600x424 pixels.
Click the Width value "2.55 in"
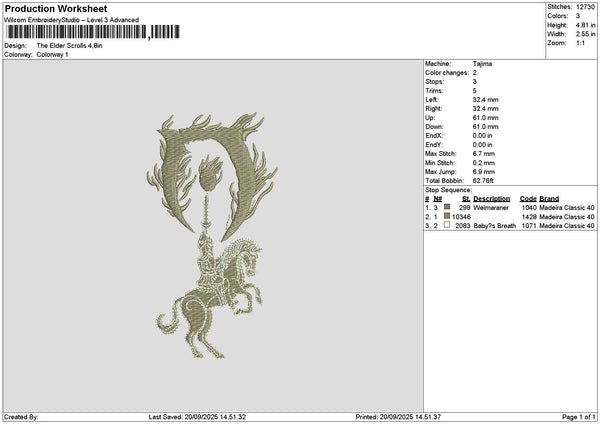tap(585, 34)
